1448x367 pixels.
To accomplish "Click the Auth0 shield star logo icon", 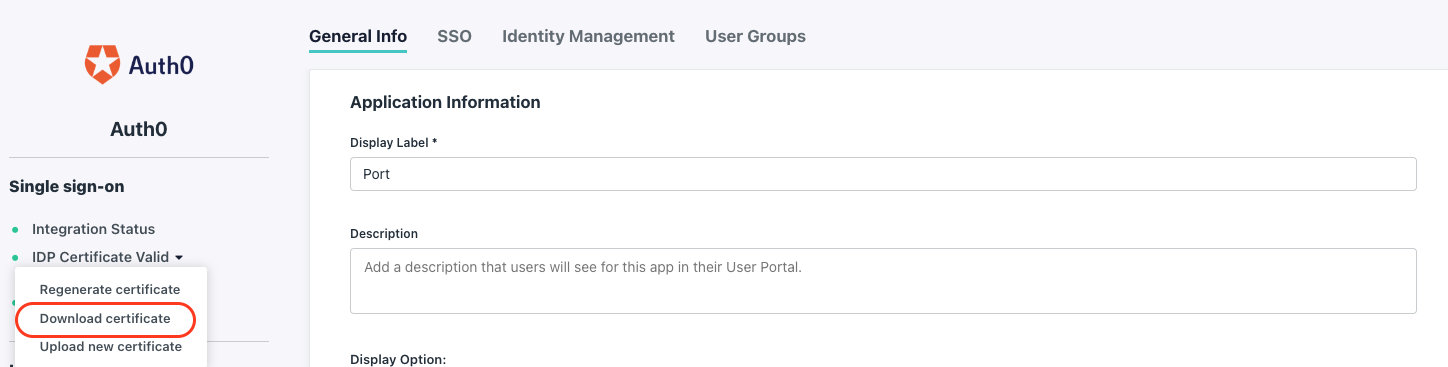I will click(102, 65).
